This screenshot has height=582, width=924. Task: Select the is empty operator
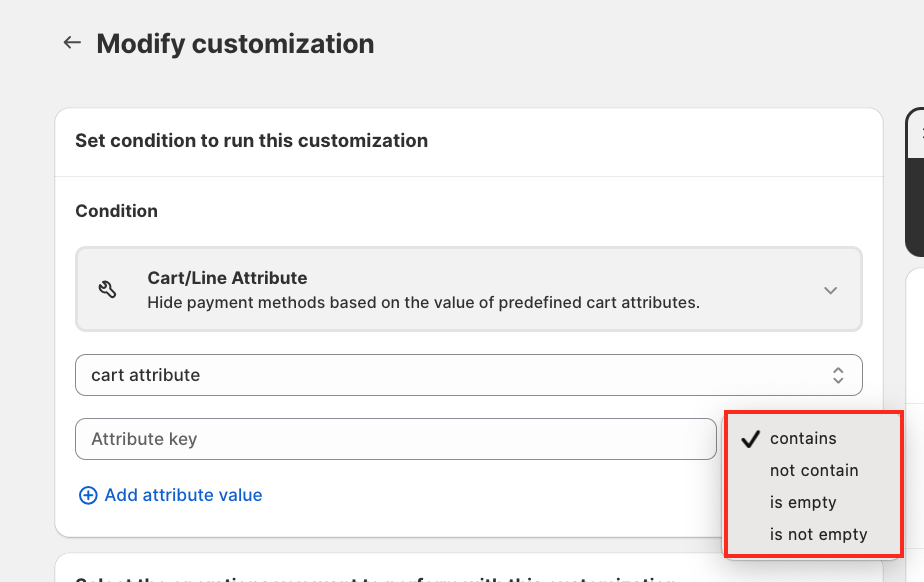click(x=803, y=502)
